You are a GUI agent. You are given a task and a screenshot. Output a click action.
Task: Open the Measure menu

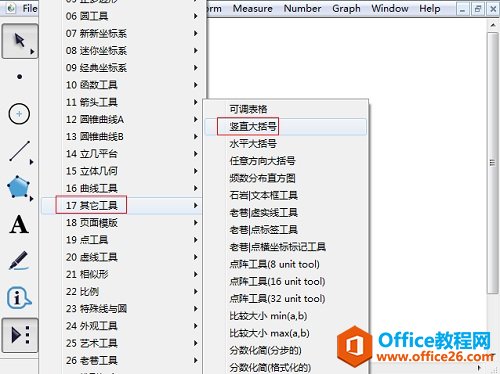pyautogui.click(x=253, y=8)
